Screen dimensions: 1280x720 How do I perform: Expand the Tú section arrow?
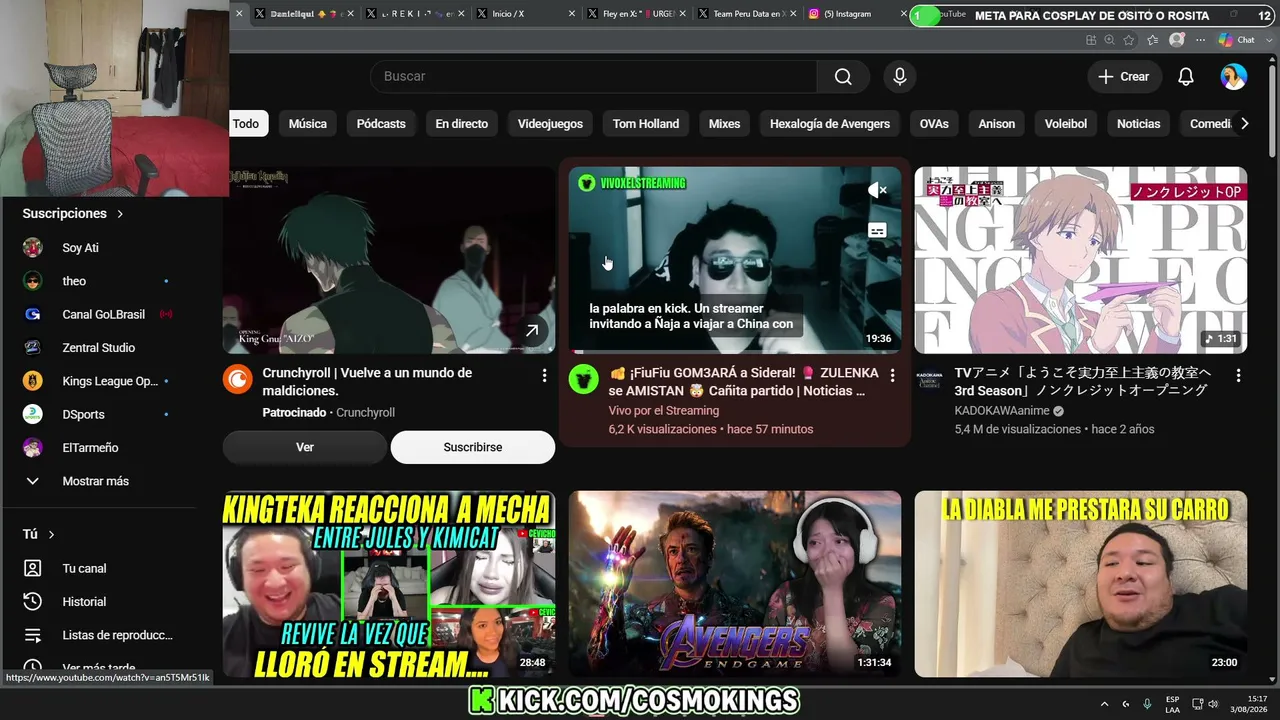coord(51,535)
